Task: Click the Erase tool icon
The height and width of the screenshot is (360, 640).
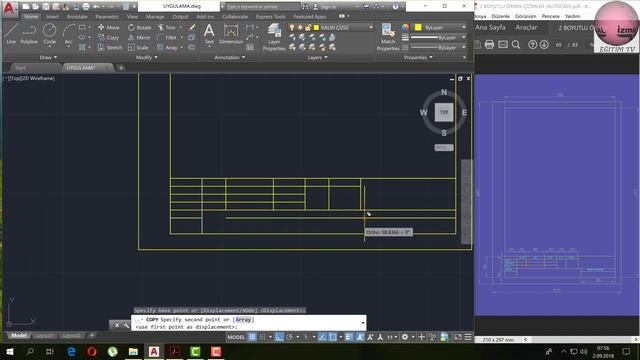Action: pyautogui.click(x=192, y=27)
